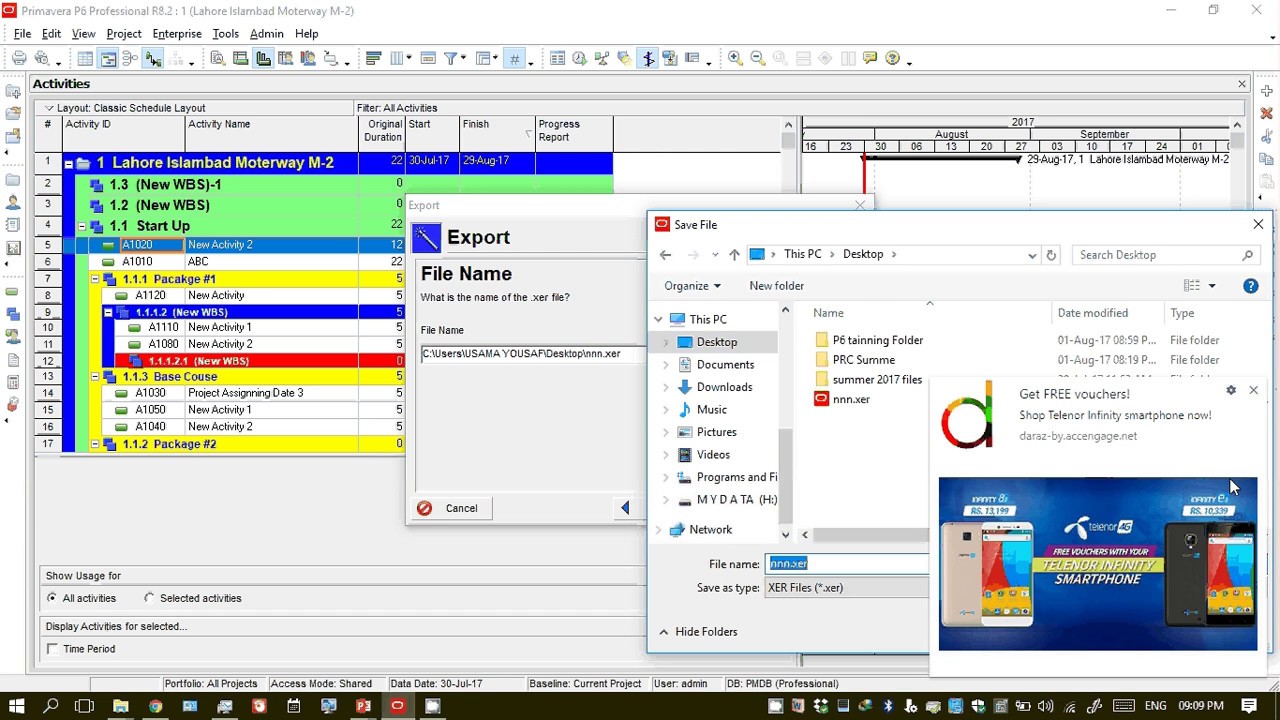The width and height of the screenshot is (1280, 720).
Task: Open the Enterprise menu
Action: [x=177, y=34]
